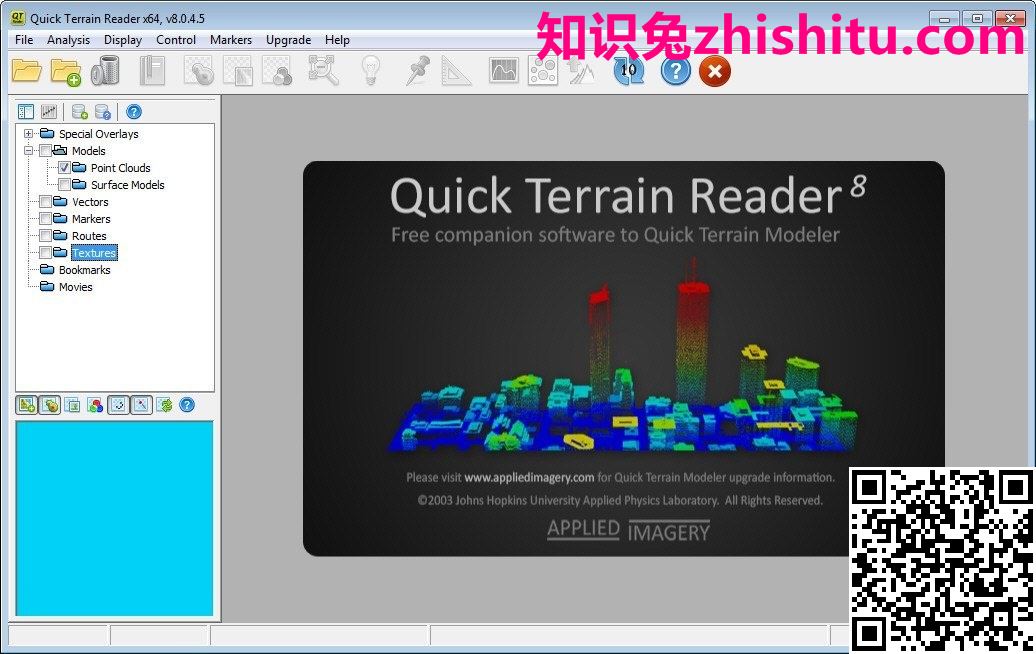The image size is (1036, 654).
Task: Select the Point Clouds tree item
Action: click(120, 168)
